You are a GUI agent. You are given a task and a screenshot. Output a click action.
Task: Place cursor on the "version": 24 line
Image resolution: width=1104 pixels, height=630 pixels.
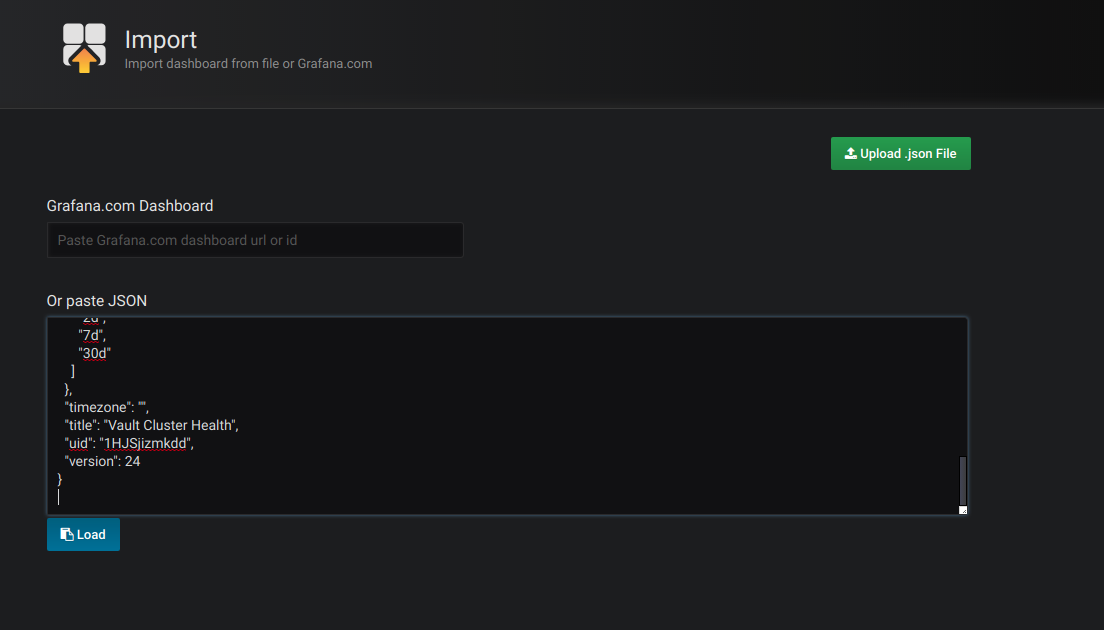(102, 460)
